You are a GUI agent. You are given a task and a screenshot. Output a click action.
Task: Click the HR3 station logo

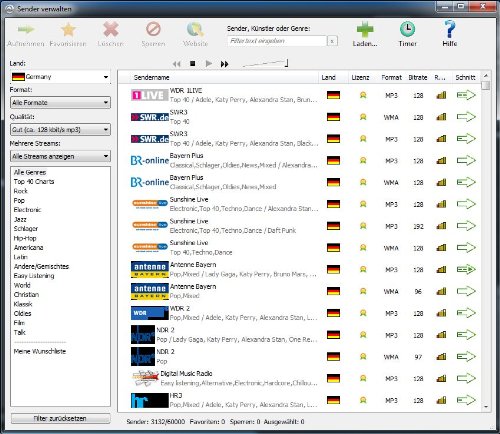[149, 400]
